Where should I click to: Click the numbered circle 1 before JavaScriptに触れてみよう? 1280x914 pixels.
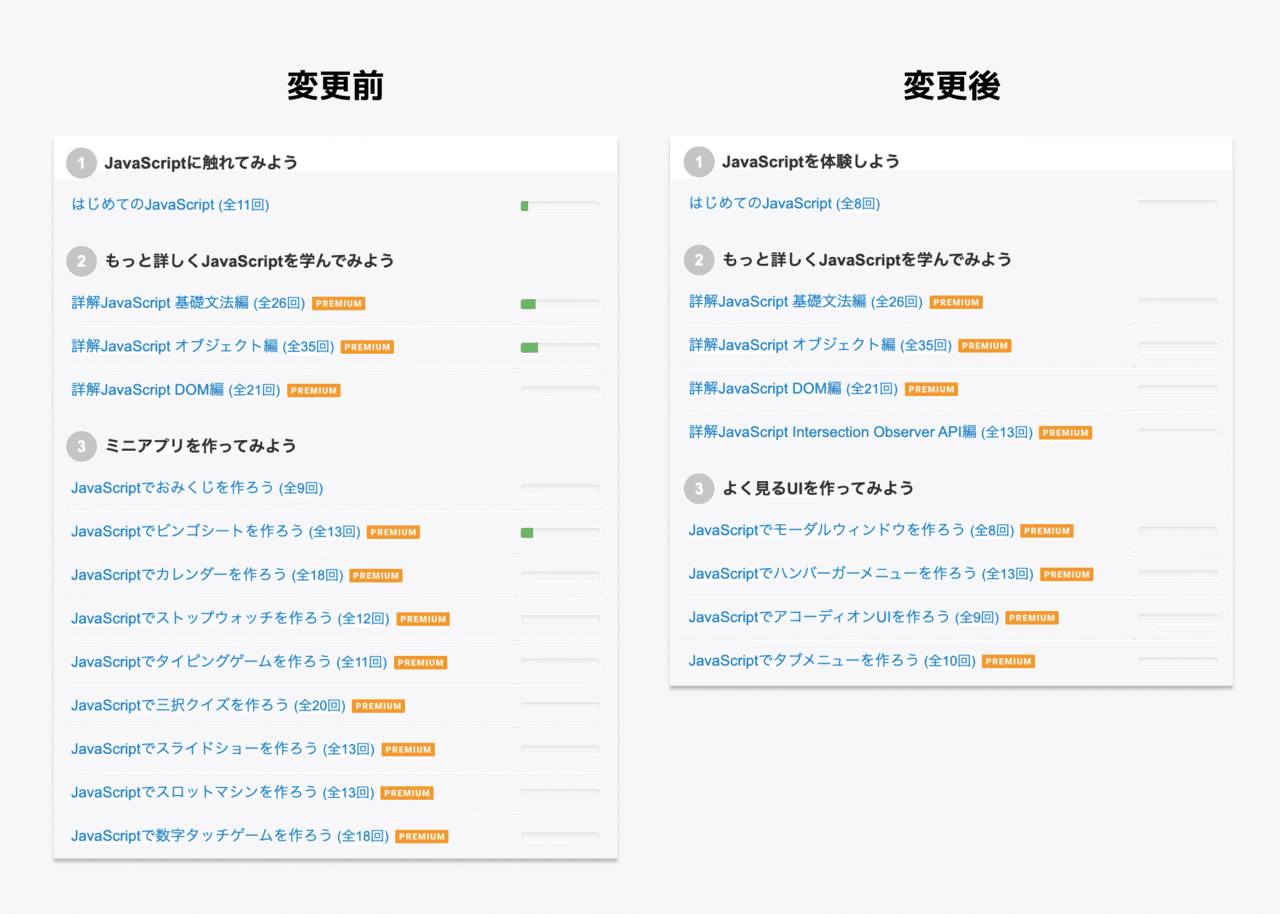(81, 161)
